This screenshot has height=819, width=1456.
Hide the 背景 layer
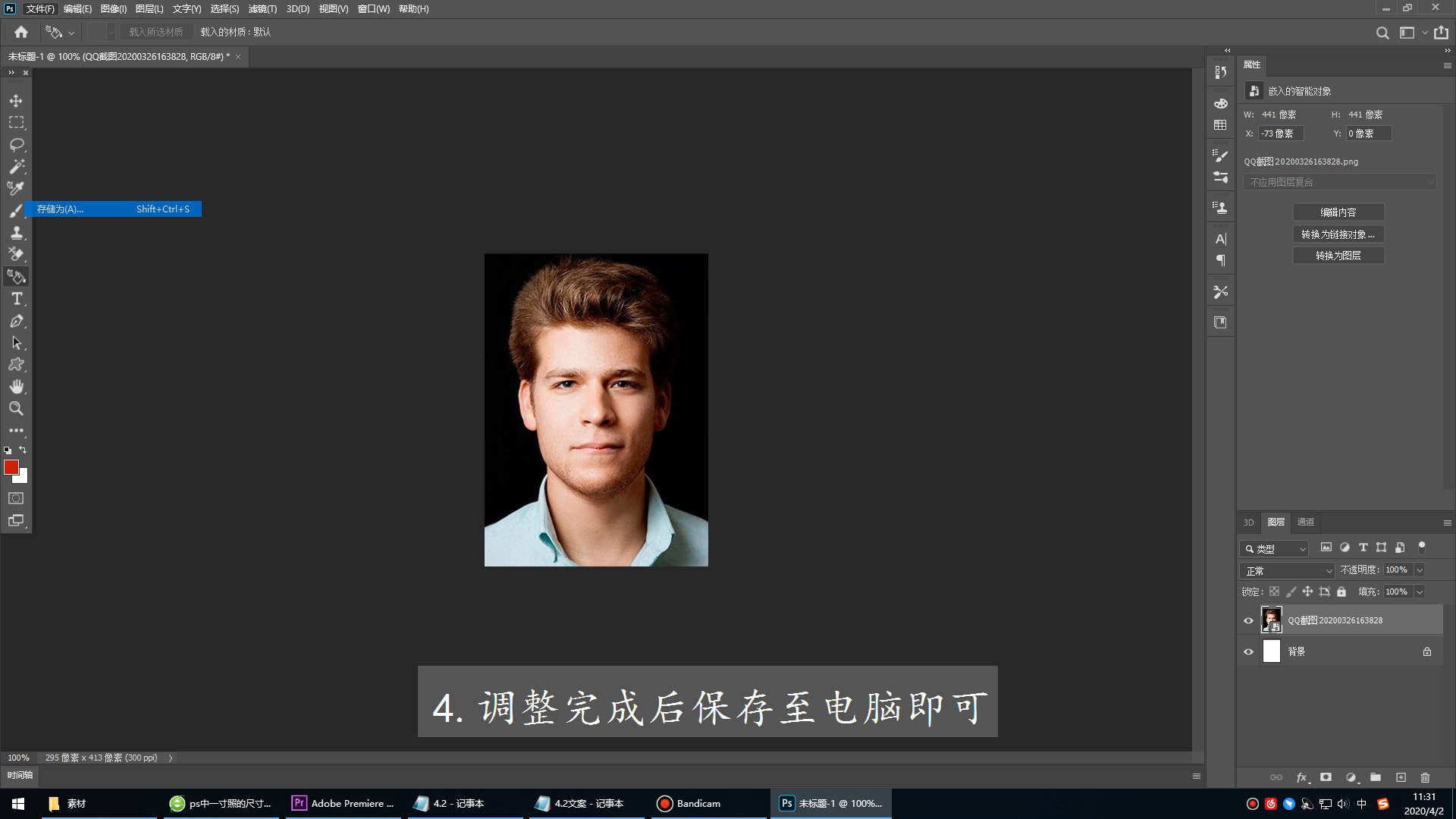click(1248, 651)
